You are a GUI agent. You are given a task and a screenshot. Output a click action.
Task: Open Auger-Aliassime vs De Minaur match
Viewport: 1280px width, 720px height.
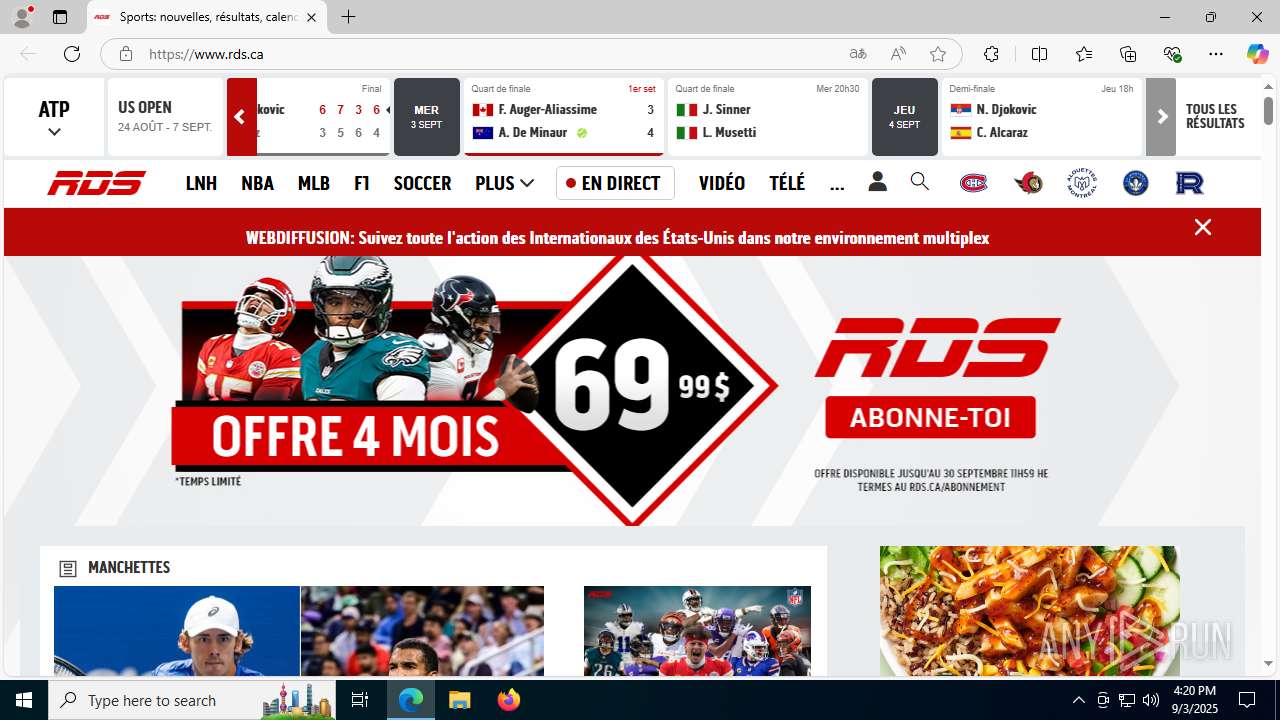click(564, 117)
